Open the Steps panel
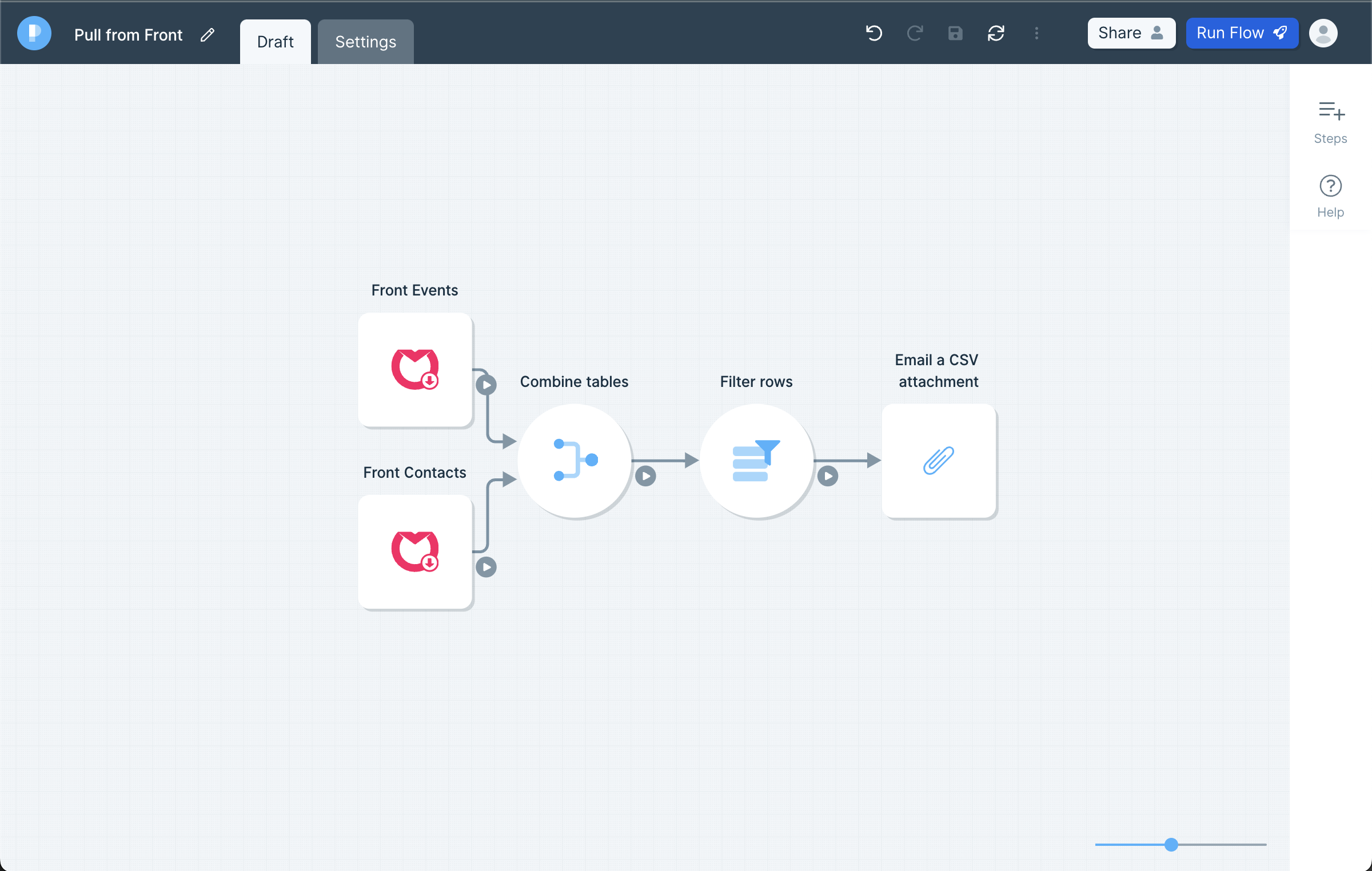Viewport: 1372px width, 871px height. click(x=1330, y=121)
